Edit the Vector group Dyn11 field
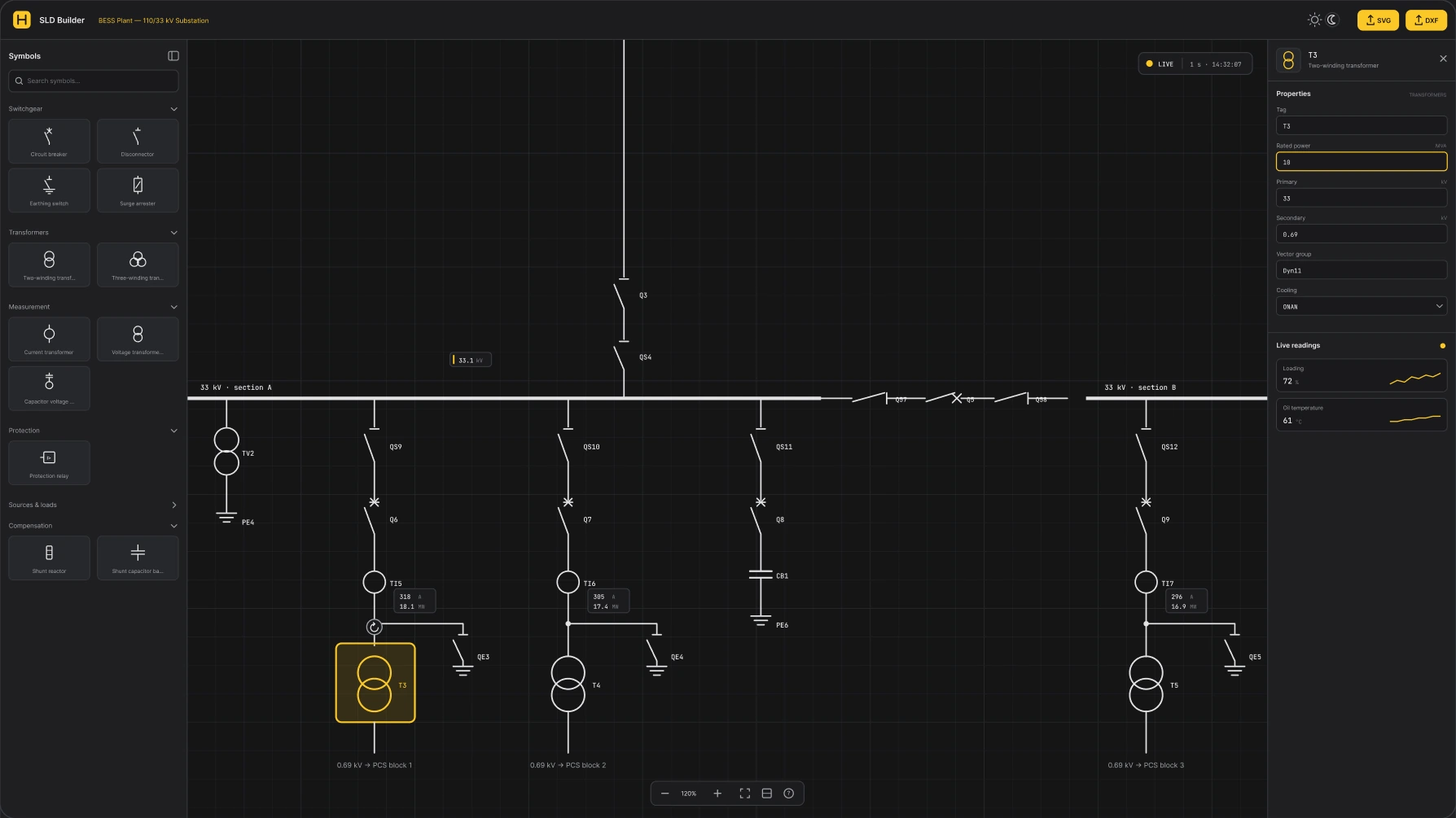 pyautogui.click(x=1361, y=270)
